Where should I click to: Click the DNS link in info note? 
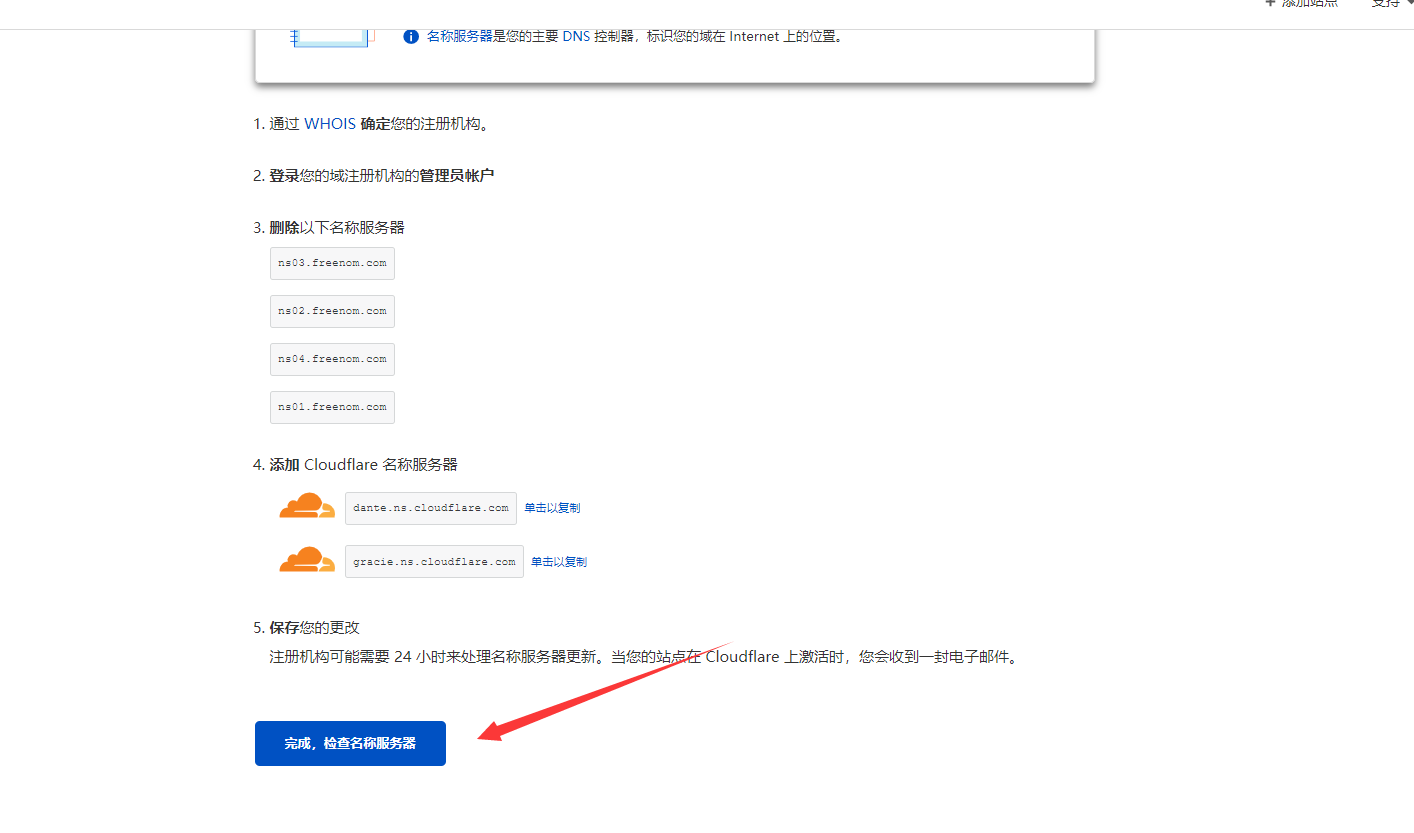click(x=576, y=36)
